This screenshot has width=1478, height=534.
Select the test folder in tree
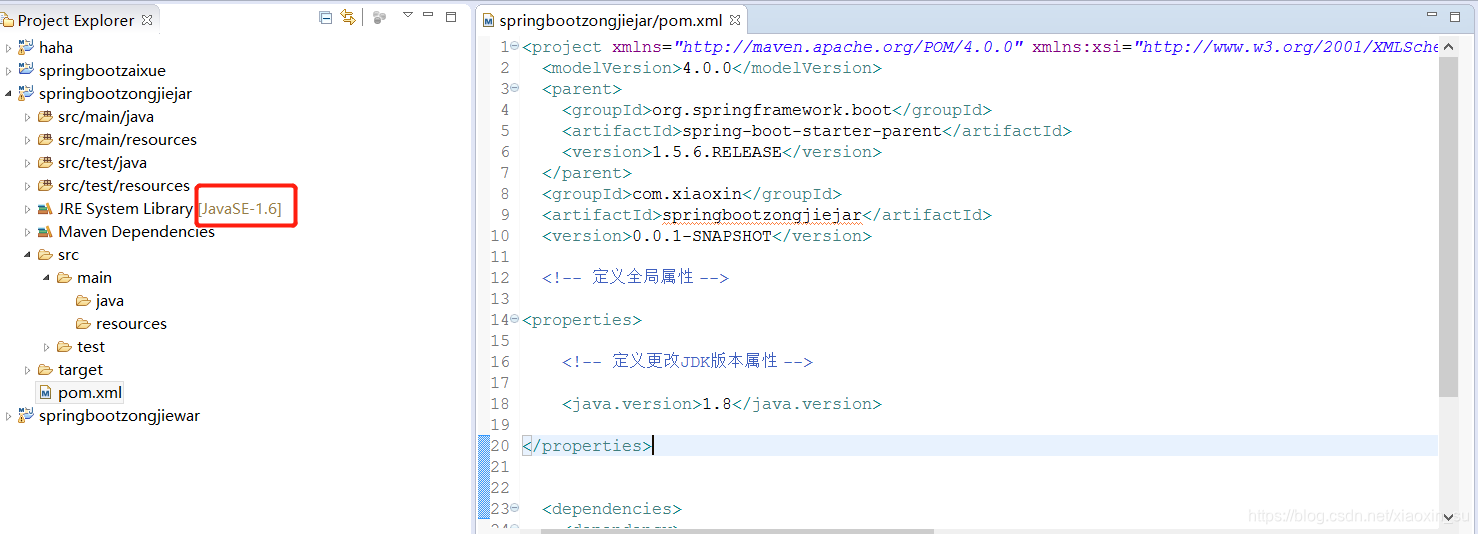tap(81, 346)
